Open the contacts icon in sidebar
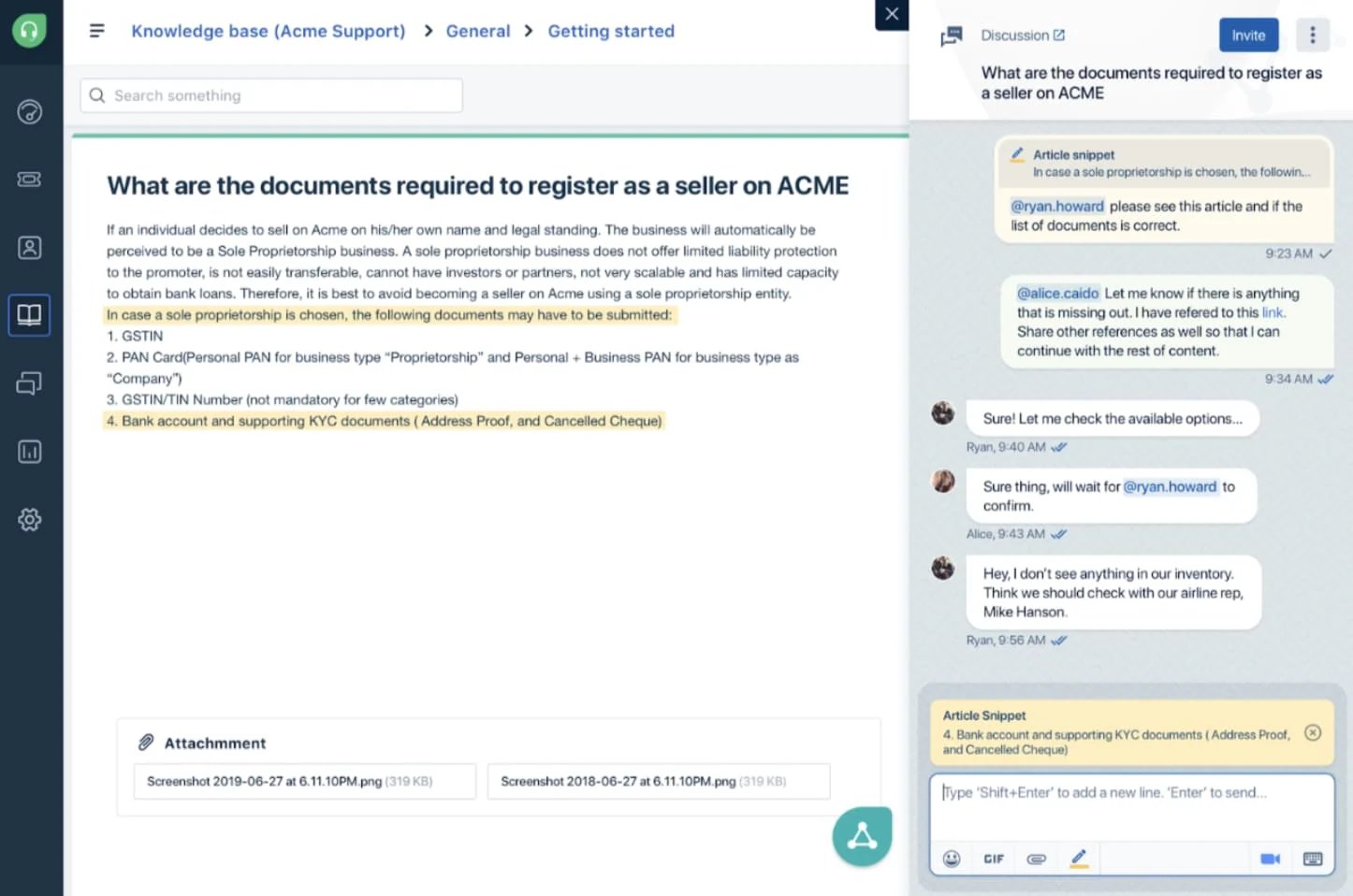The width and height of the screenshot is (1353, 896). 30,248
